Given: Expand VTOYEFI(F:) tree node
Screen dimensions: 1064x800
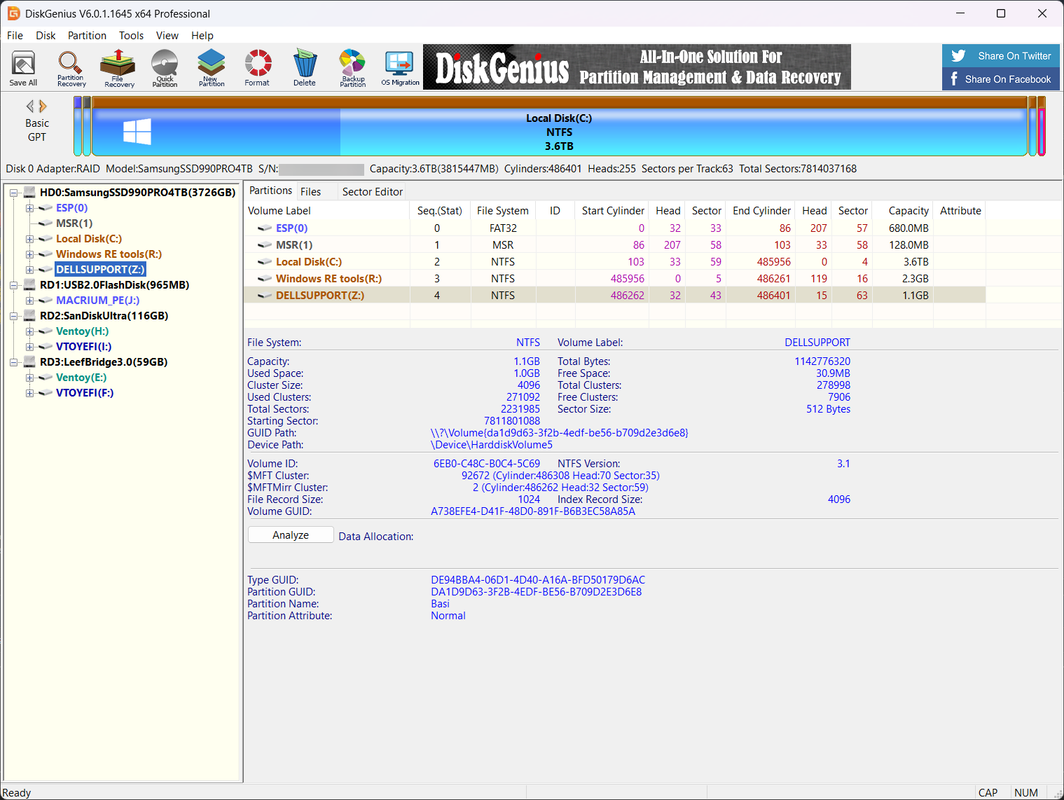Looking at the screenshot, I should 30,393.
